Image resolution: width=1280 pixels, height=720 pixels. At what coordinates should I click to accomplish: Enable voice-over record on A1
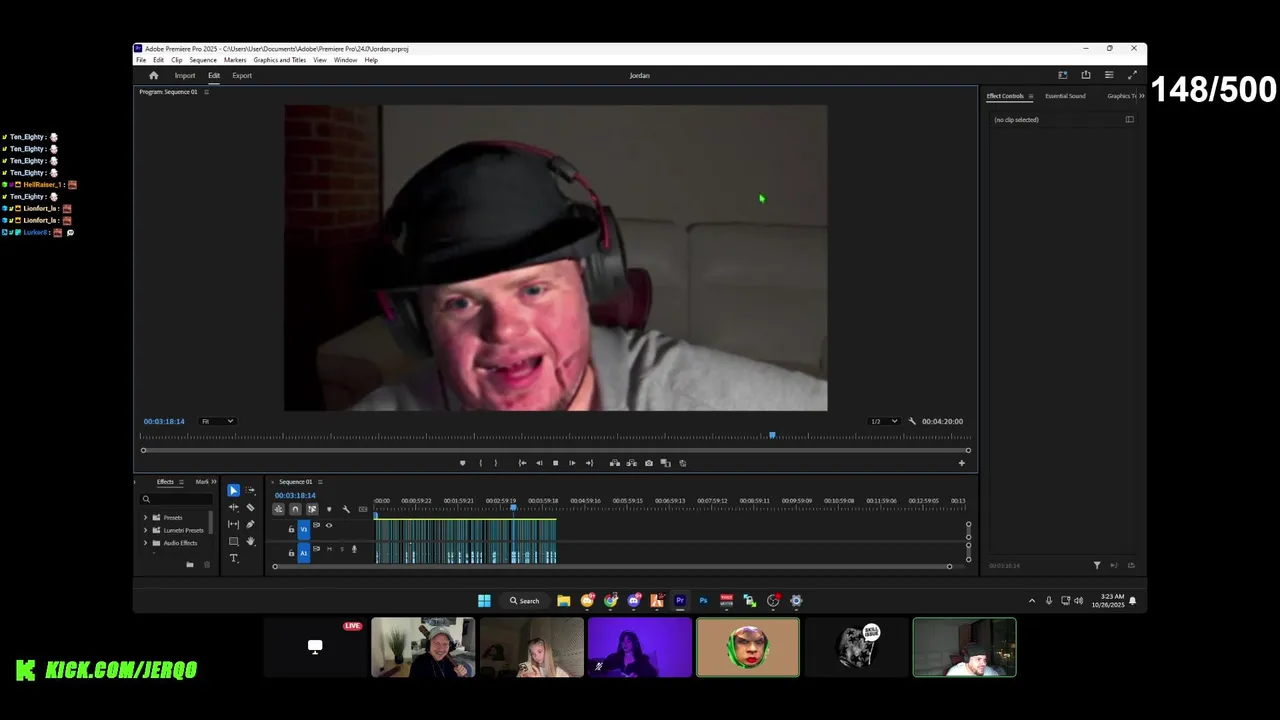coord(354,549)
